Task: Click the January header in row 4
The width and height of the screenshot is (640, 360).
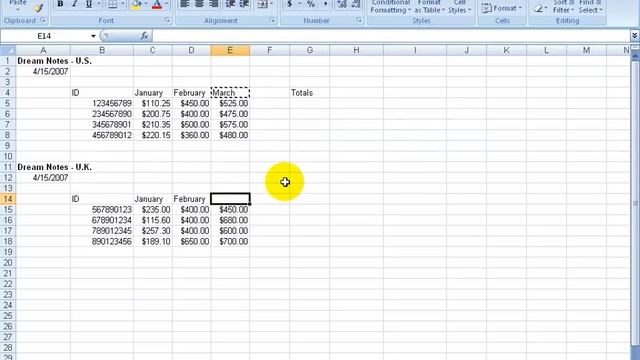Action: 153,93
